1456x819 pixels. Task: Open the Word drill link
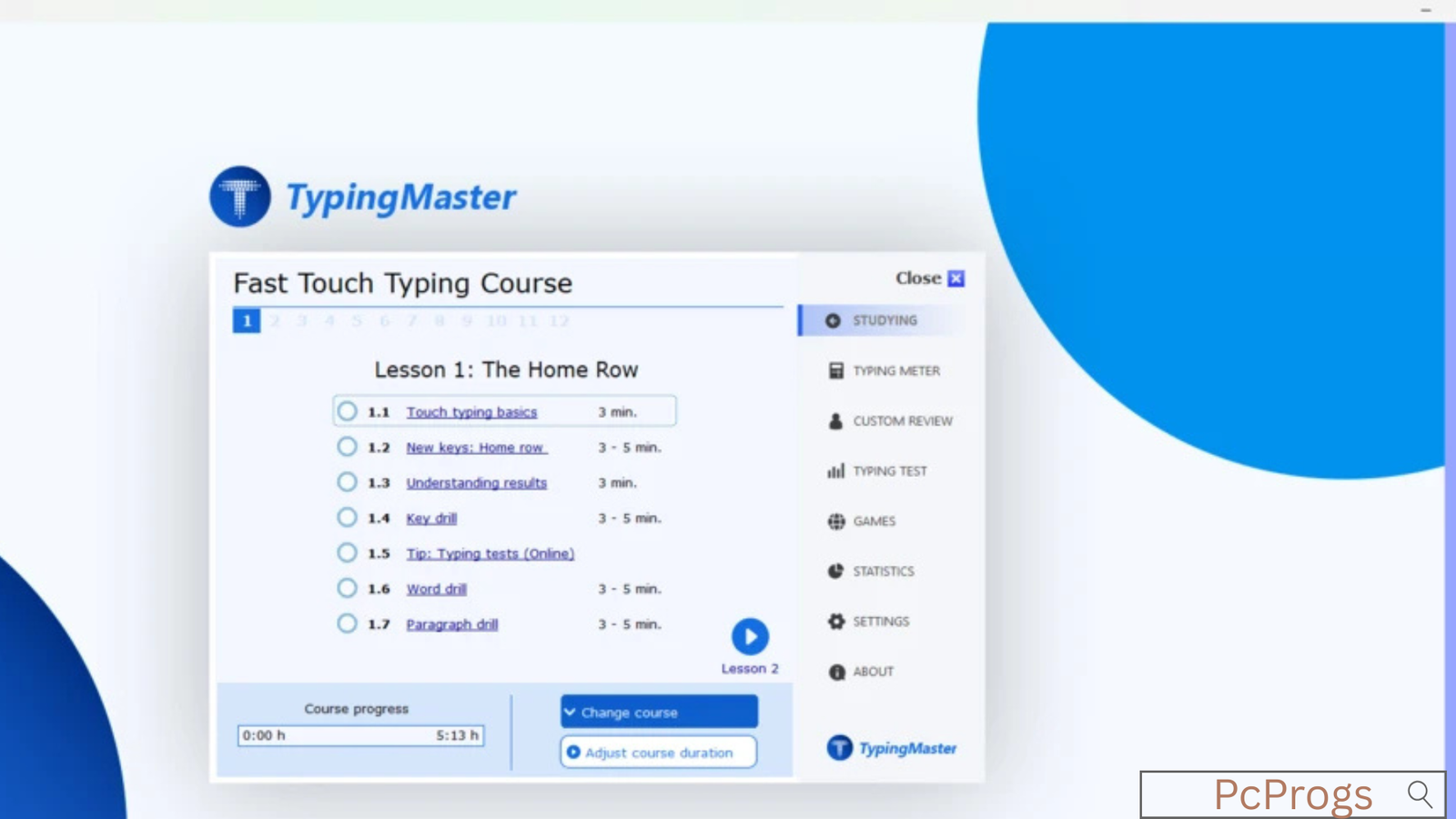[x=436, y=589]
